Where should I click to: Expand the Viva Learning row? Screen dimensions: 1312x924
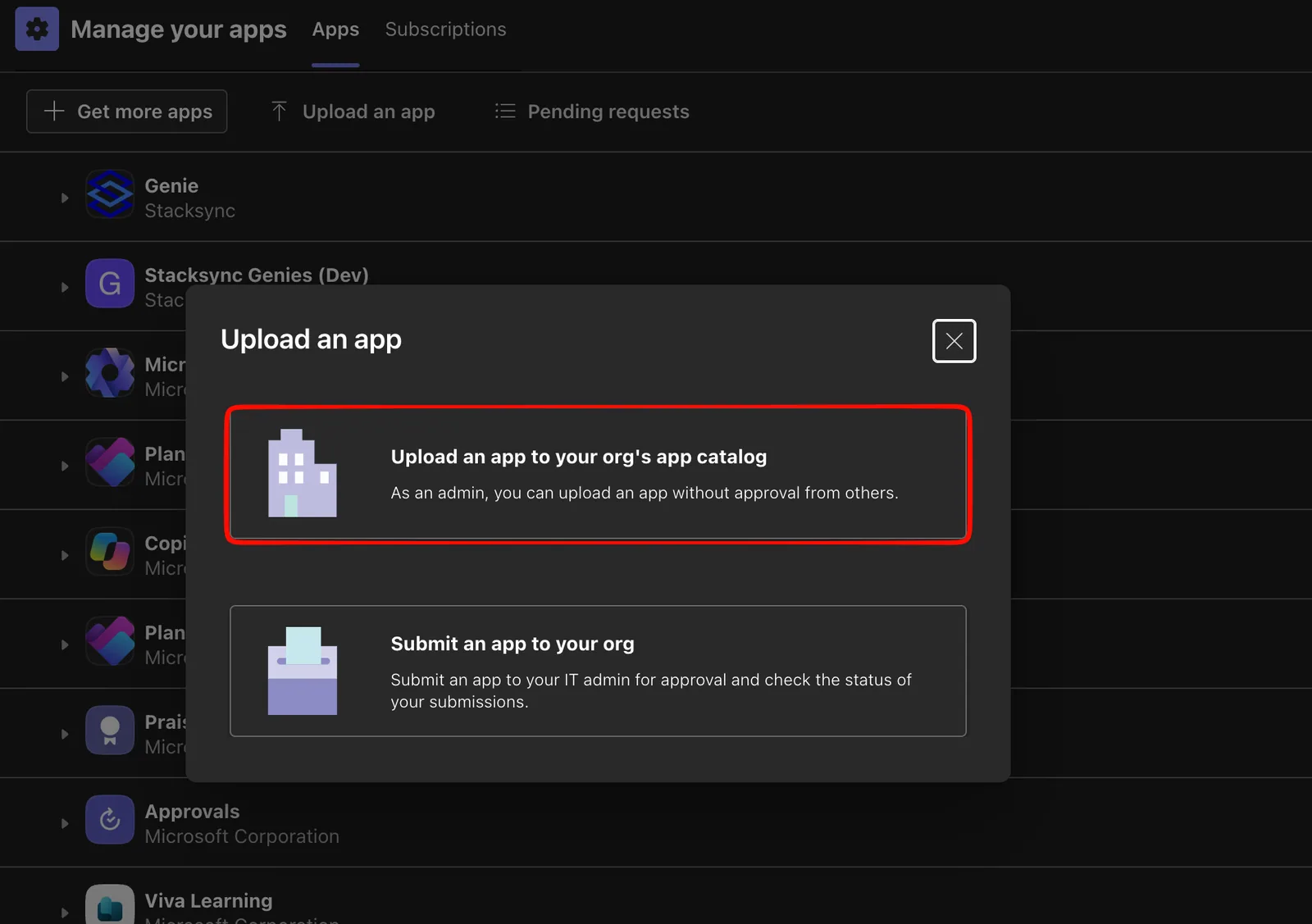(x=65, y=913)
